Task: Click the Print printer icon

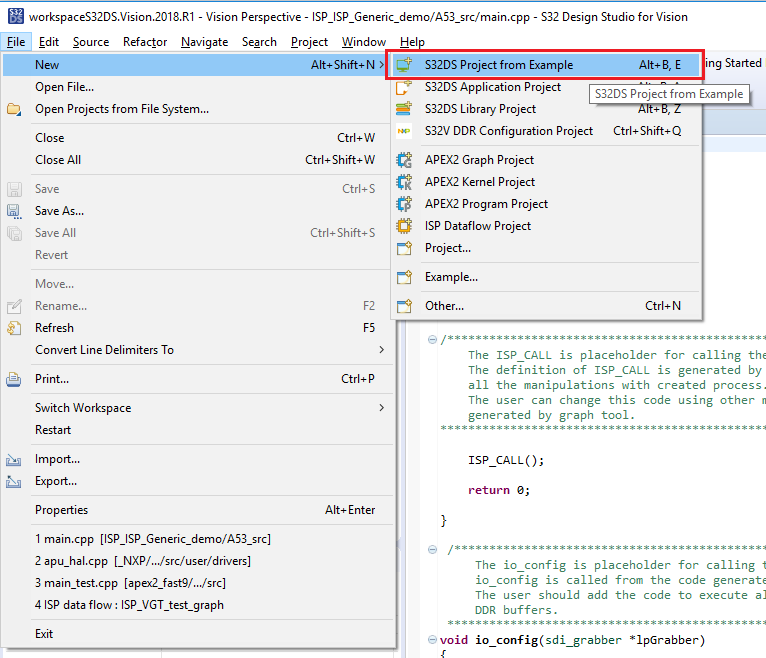Action: coord(14,379)
